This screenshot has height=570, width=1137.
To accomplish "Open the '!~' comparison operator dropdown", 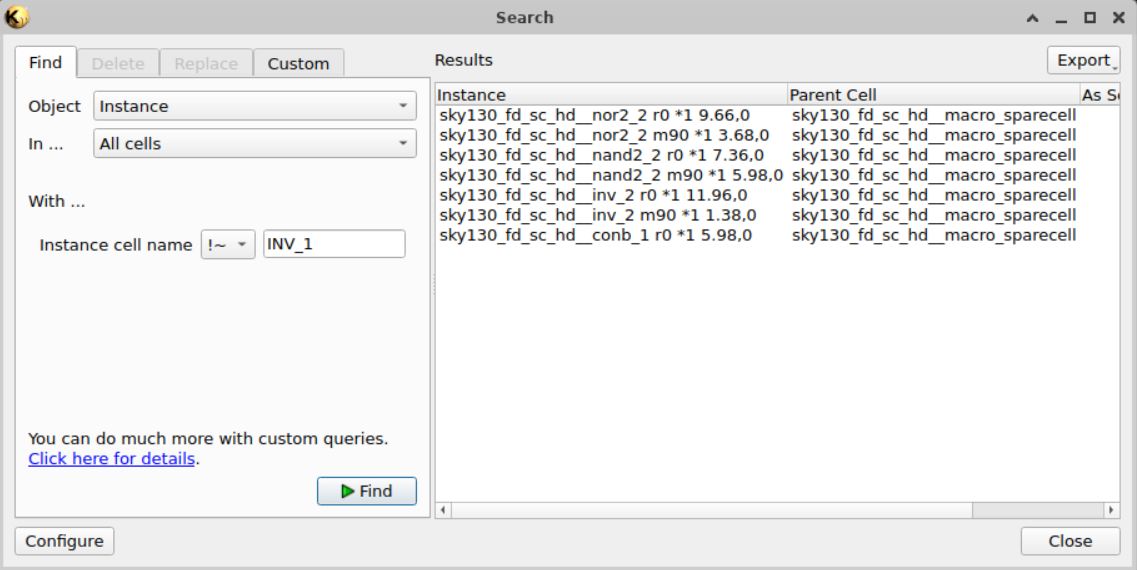I will coord(228,244).
